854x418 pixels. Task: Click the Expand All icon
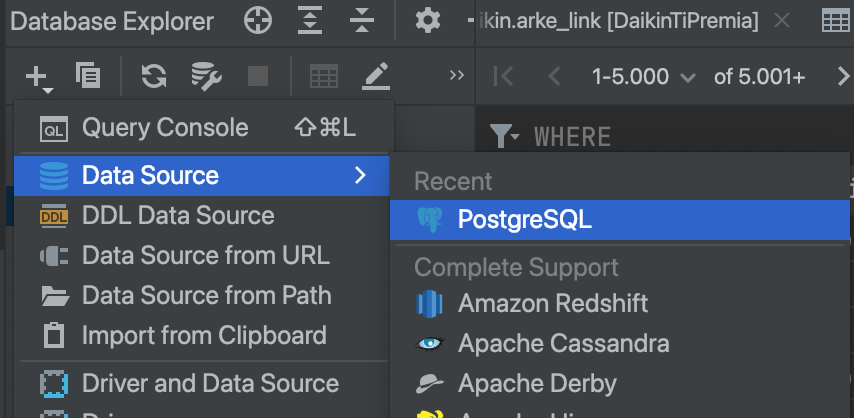[x=312, y=21]
